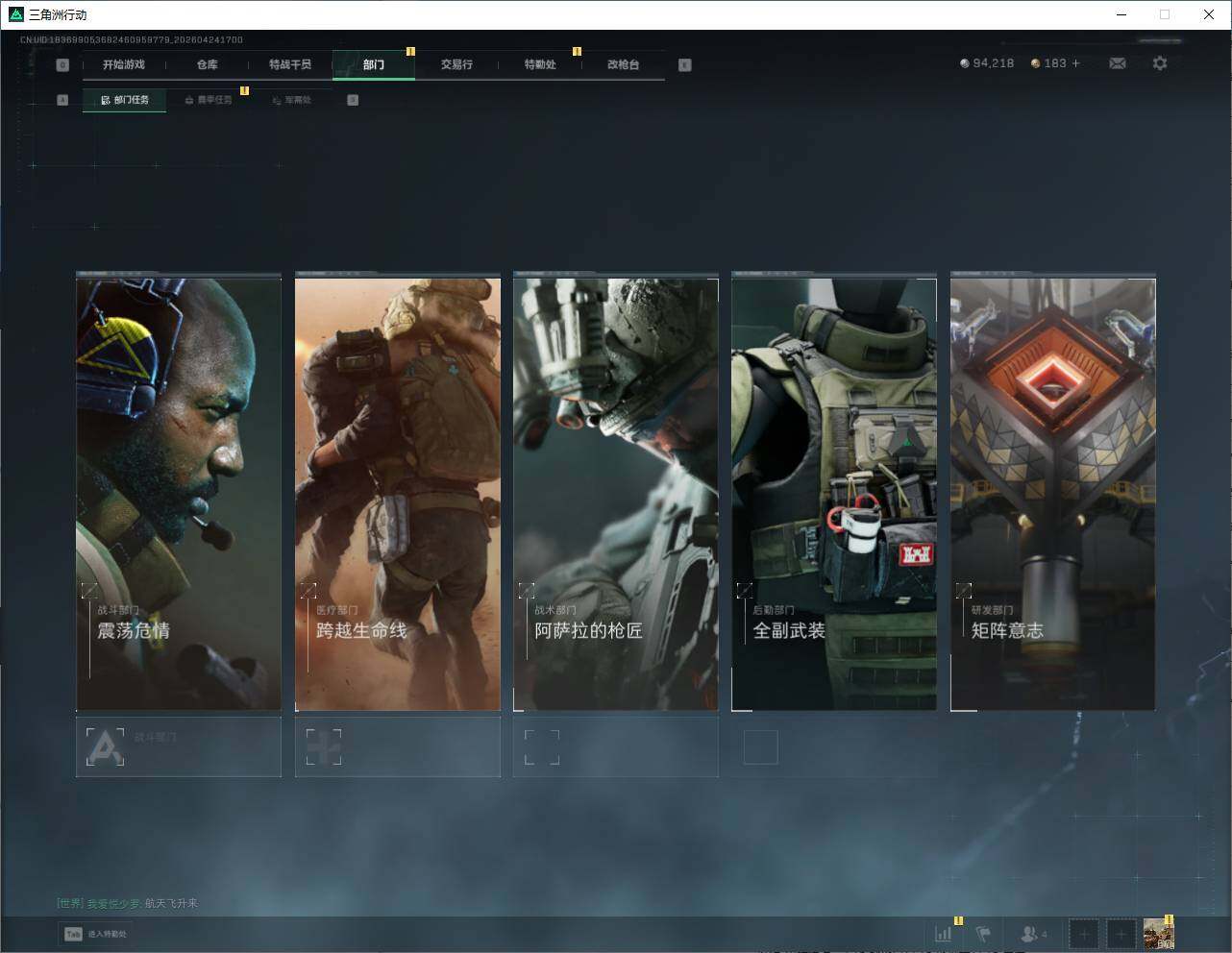Click the bracket icon below third card

pos(542,746)
